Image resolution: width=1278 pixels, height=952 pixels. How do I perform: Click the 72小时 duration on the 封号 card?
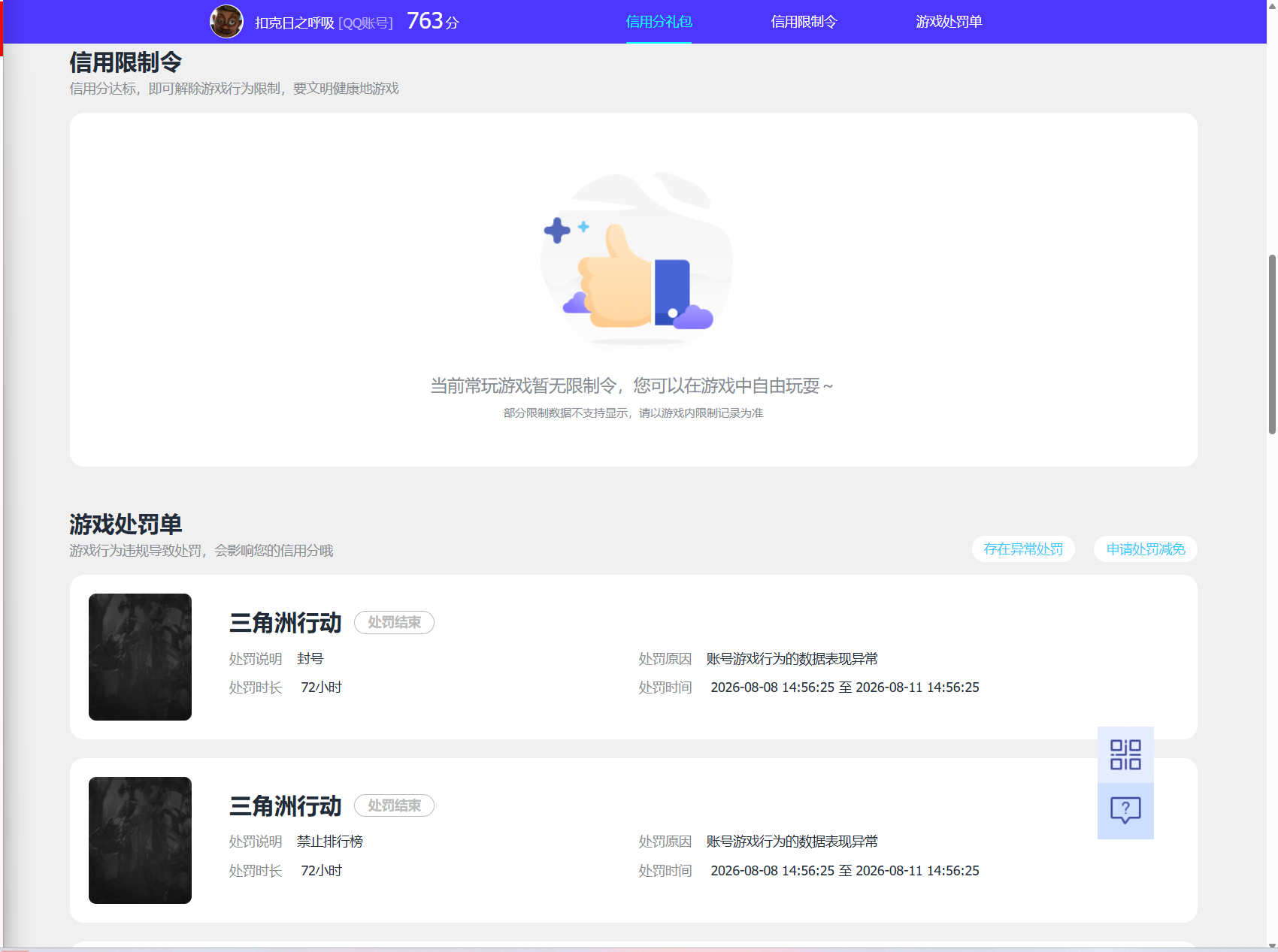[321, 688]
